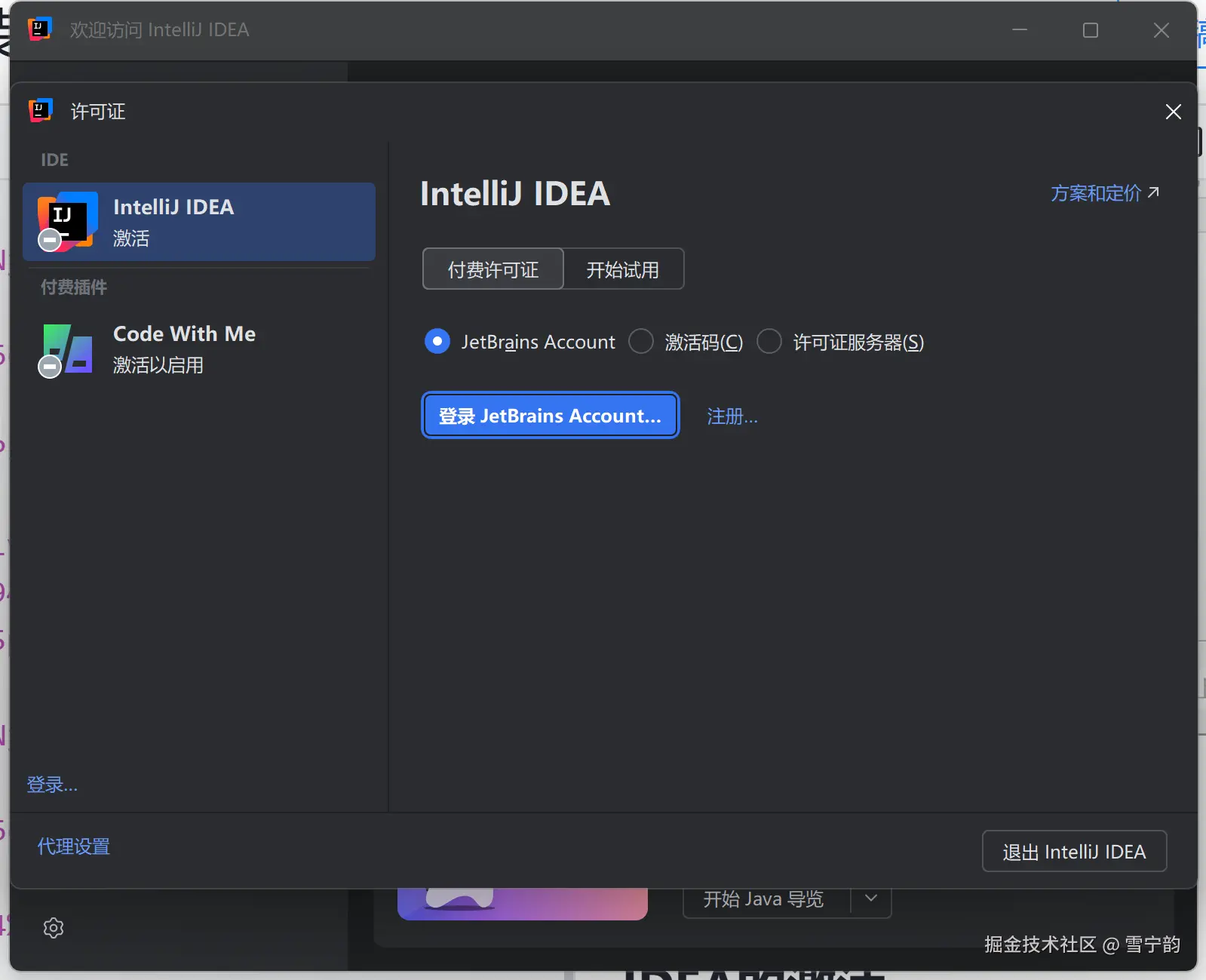
Task: Switch to the 开始试用 tab
Action: point(623,269)
